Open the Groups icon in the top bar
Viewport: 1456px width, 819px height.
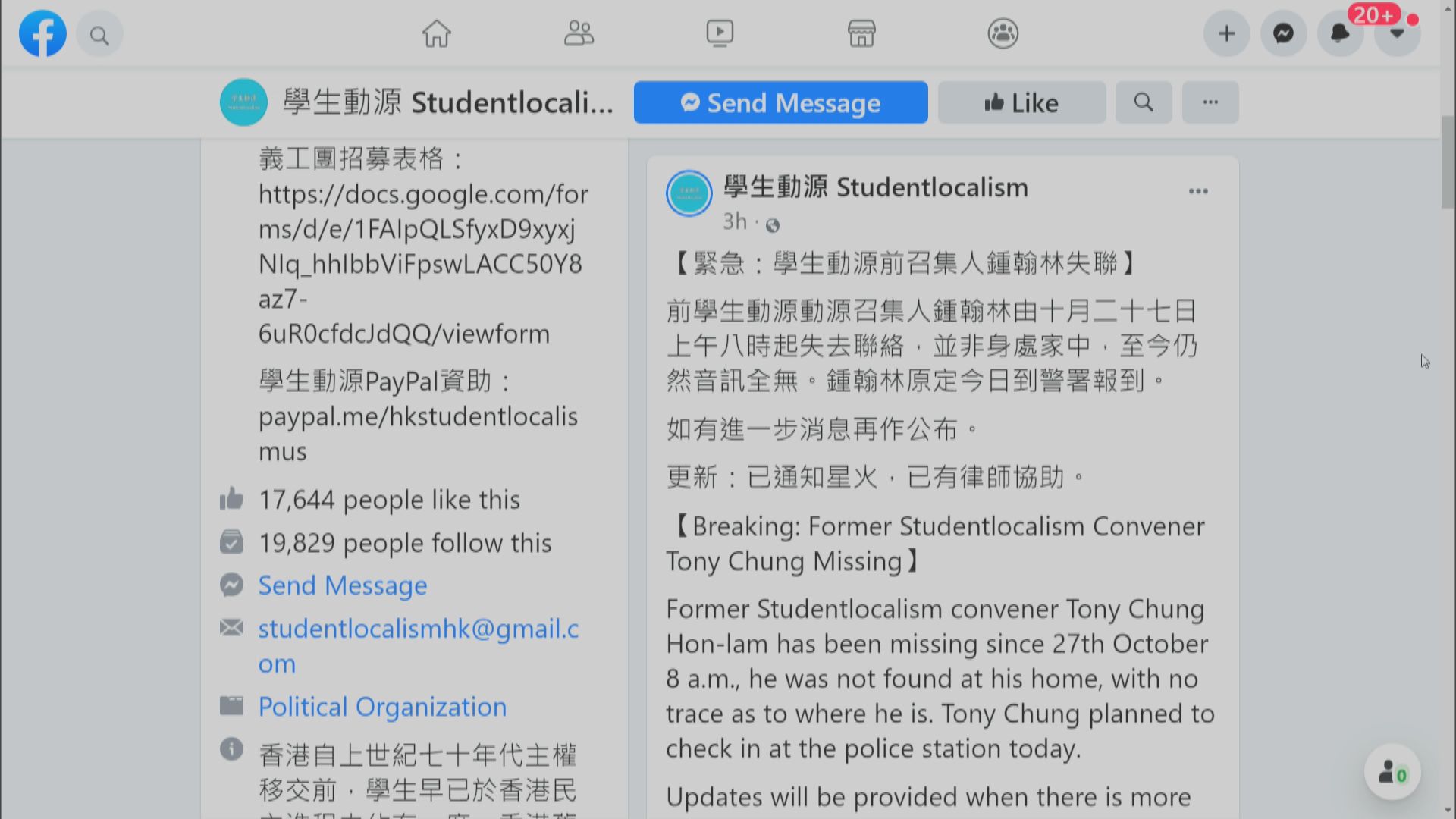pyautogui.click(x=1003, y=33)
